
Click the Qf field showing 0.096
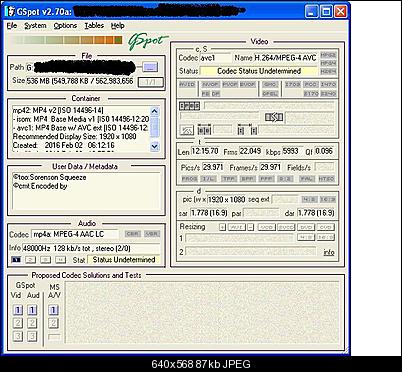[324, 151]
